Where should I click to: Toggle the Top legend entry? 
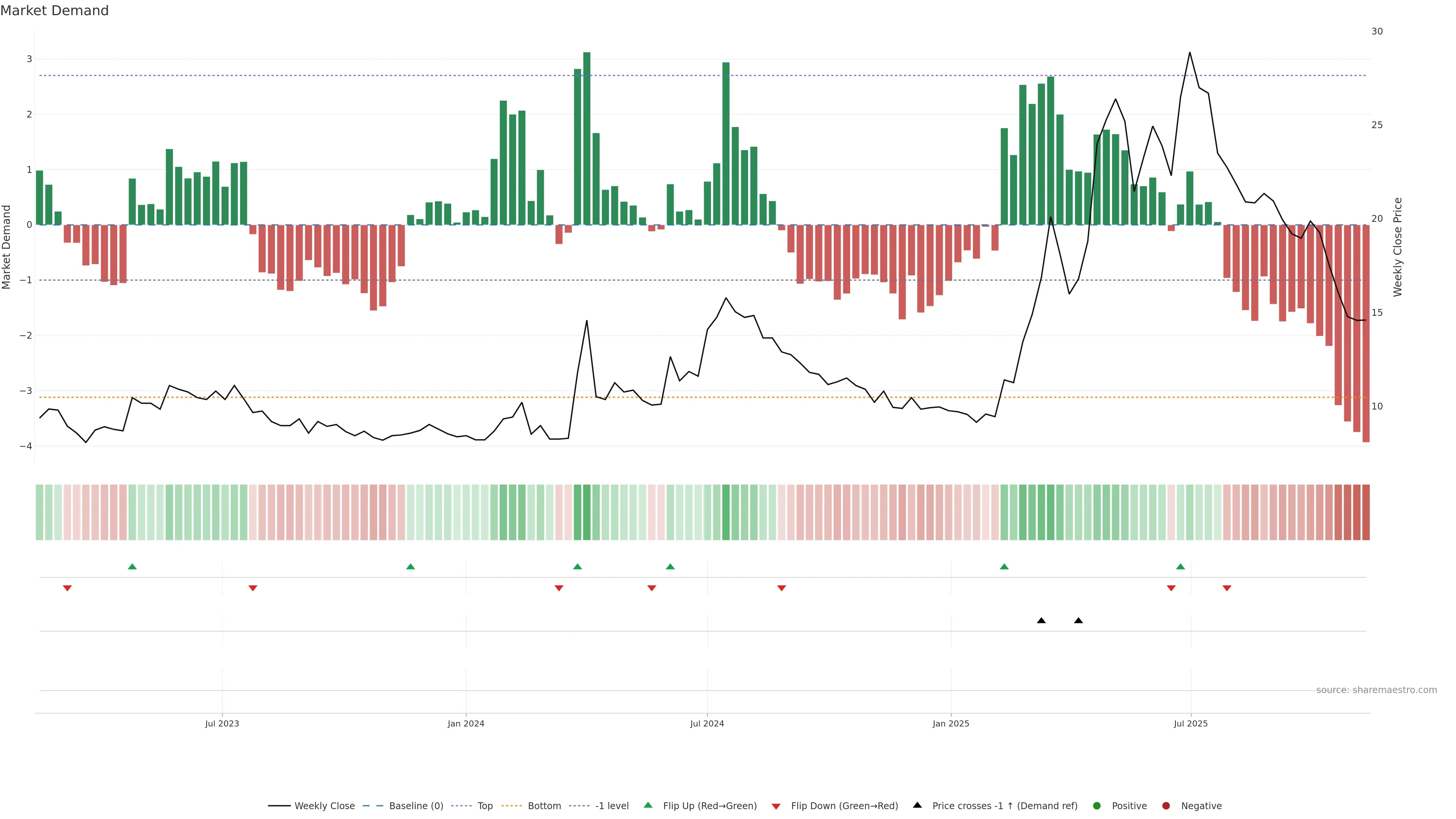tap(485, 806)
